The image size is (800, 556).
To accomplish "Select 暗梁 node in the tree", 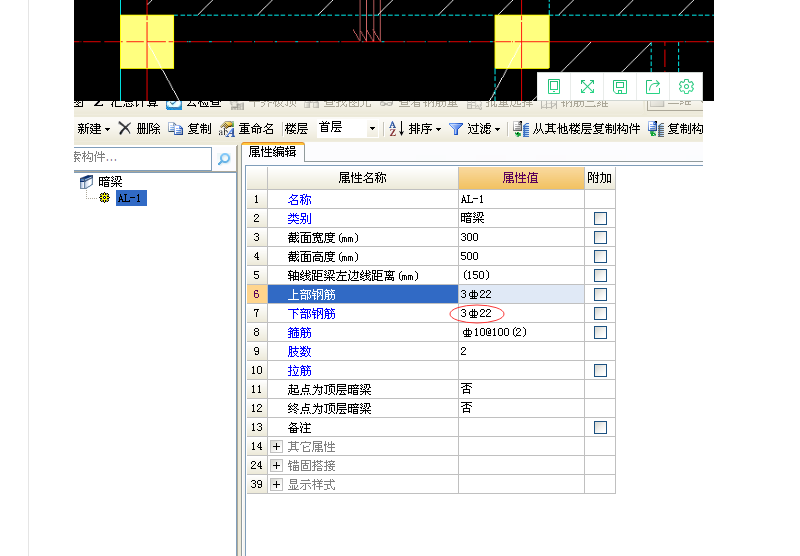I will [x=110, y=182].
